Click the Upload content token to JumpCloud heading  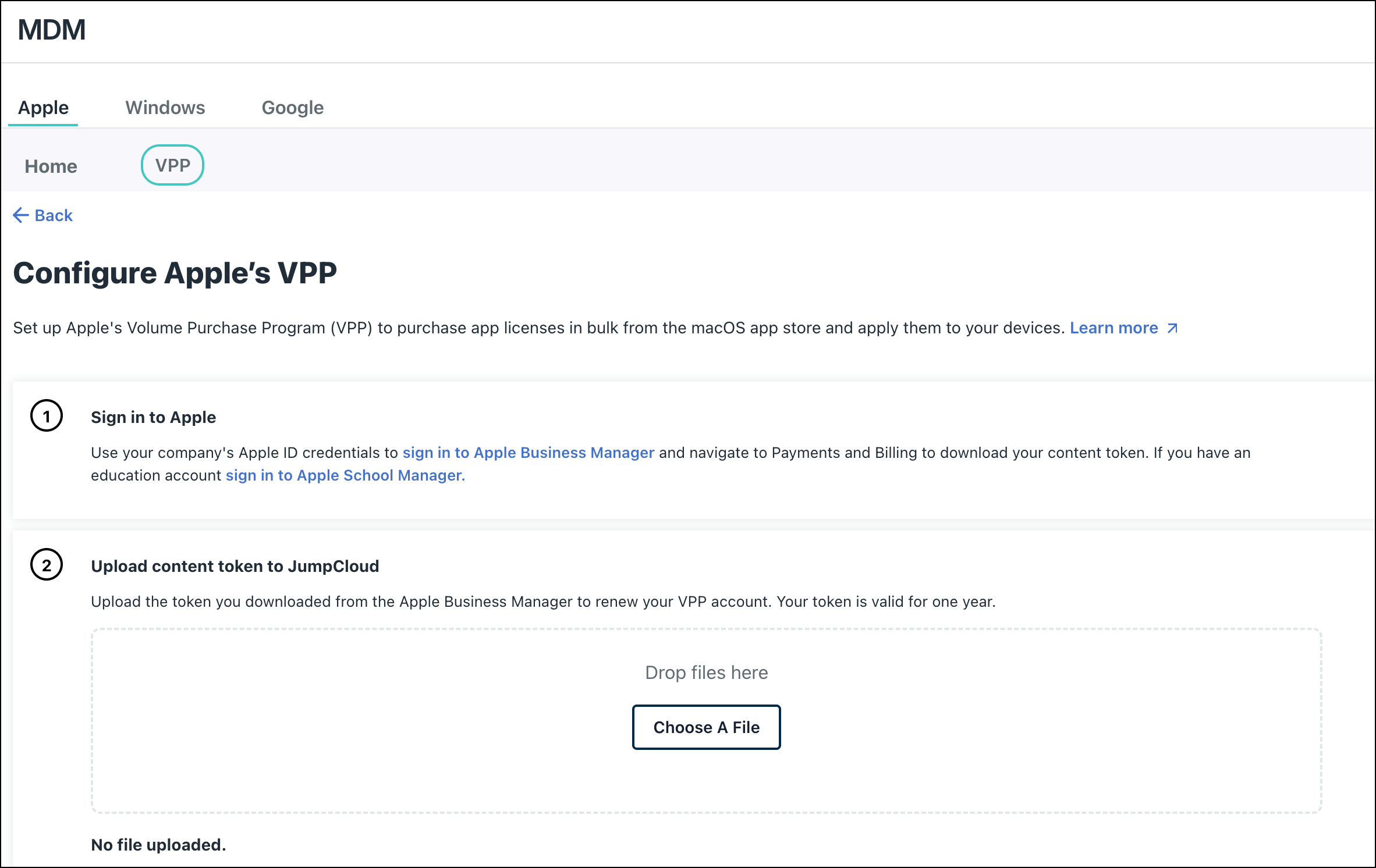235,565
